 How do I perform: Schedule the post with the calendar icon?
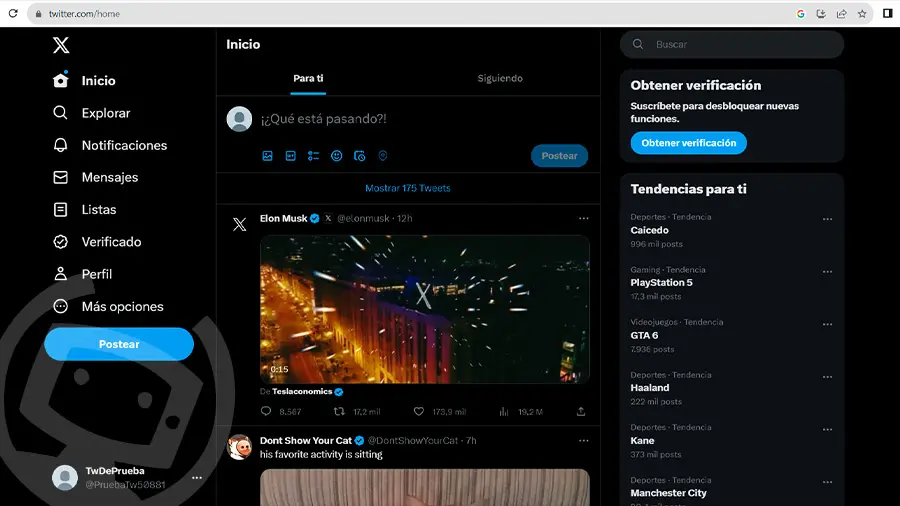tap(359, 155)
